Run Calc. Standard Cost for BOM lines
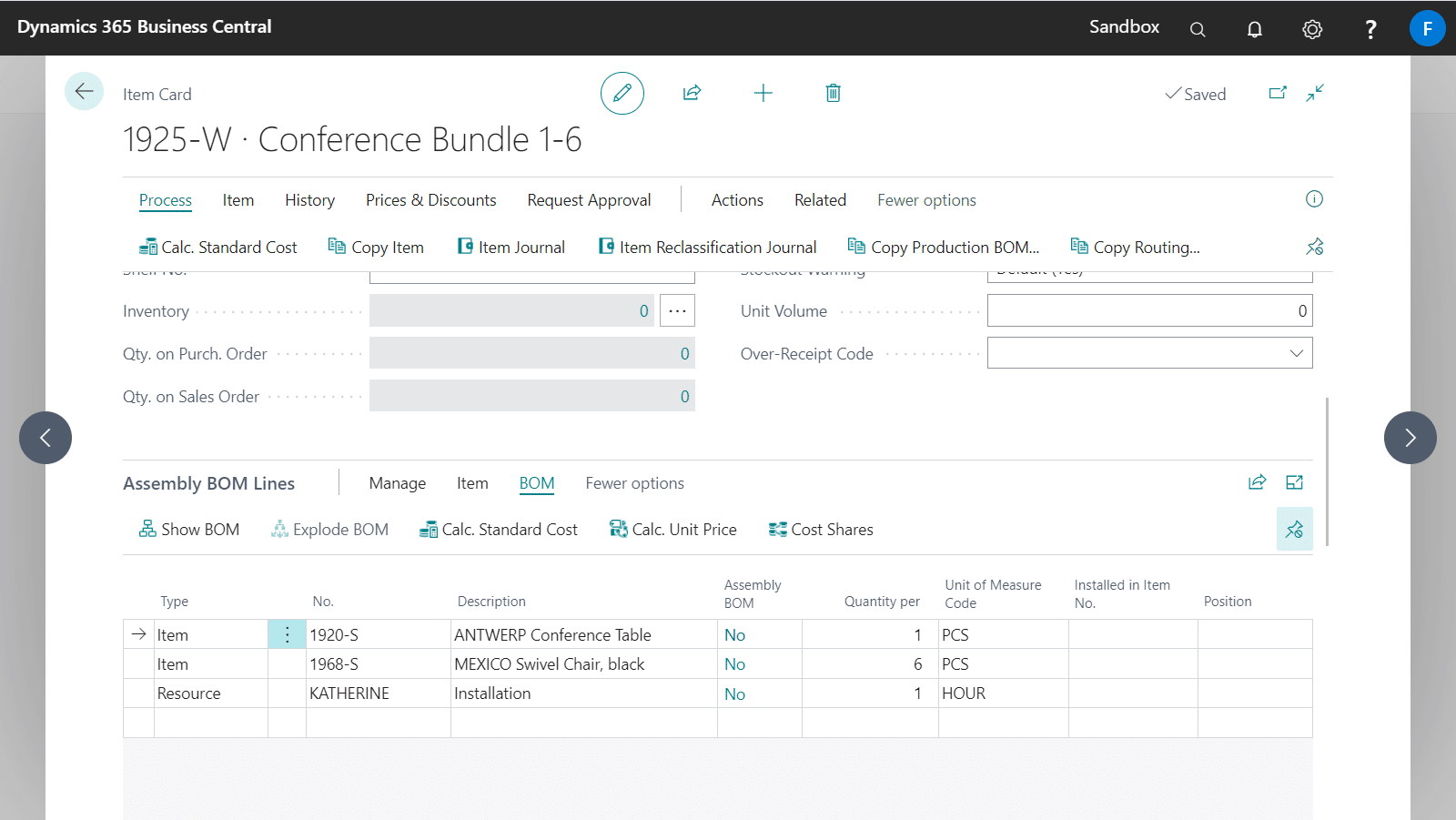This screenshot has height=820, width=1456. pyautogui.click(x=498, y=530)
